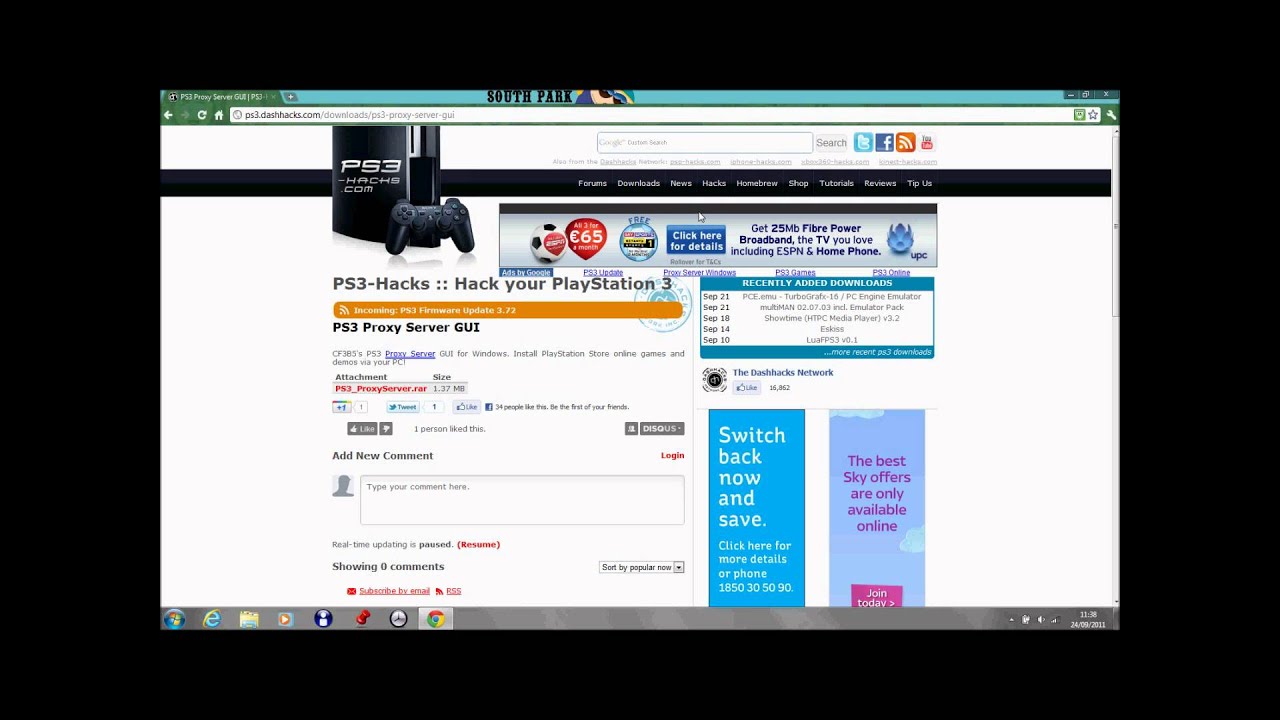Launch Internet Explorer from the taskbar

[212, 619]
